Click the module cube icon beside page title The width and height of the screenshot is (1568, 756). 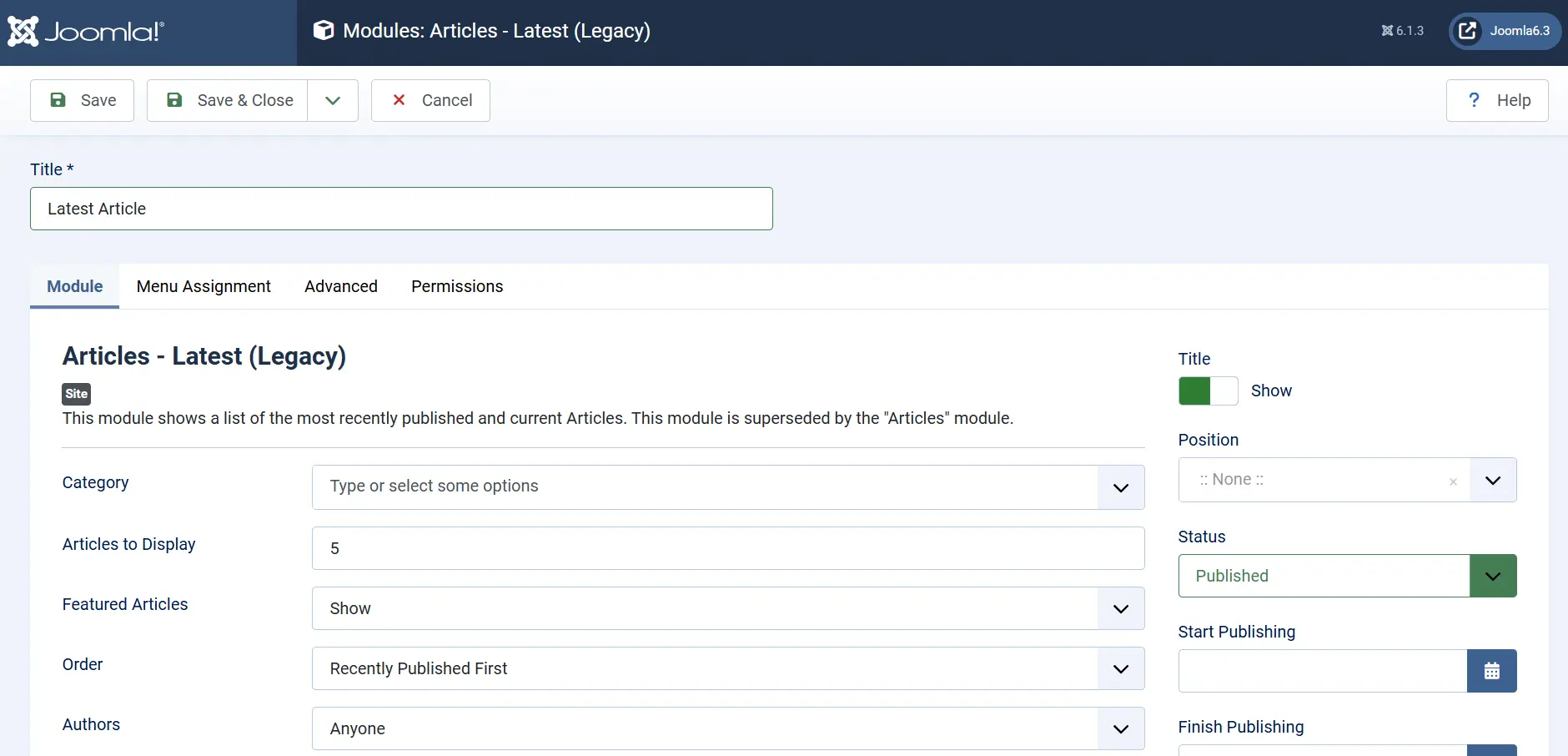324,31
